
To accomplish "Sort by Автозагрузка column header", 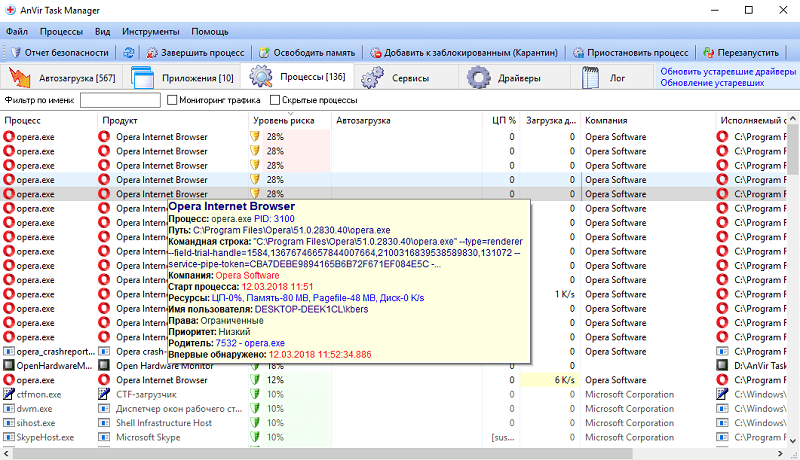I will [407, 120].
